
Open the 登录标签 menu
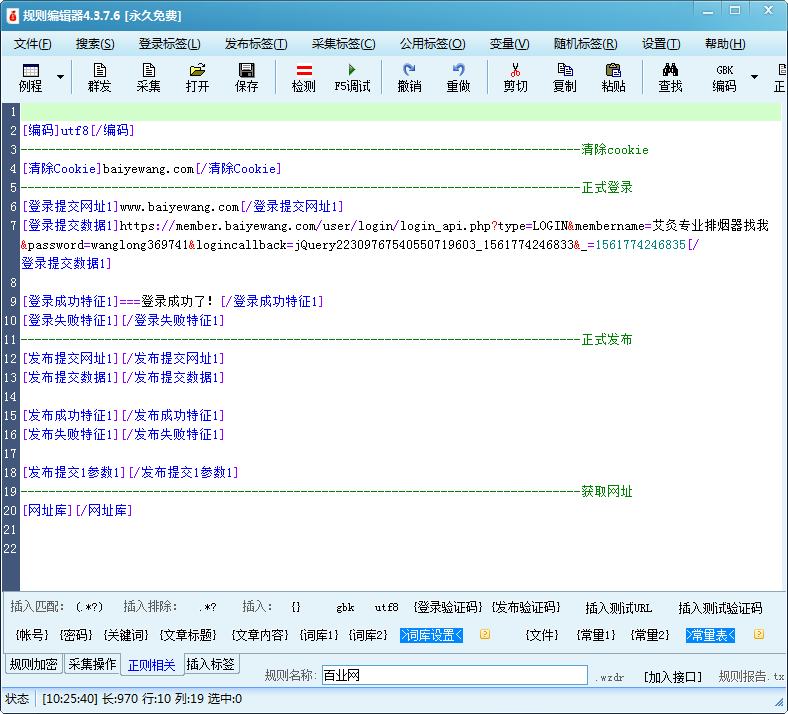(x=169, y=44)
